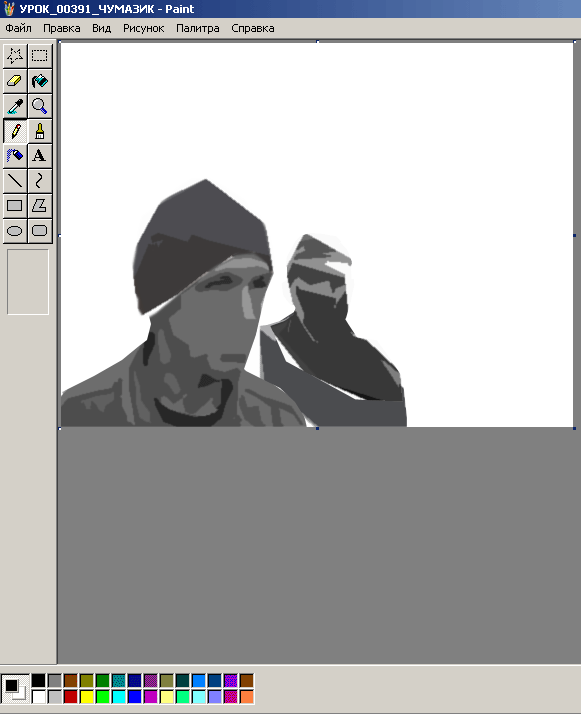Select the Magnifier tool

pos(40,106)
